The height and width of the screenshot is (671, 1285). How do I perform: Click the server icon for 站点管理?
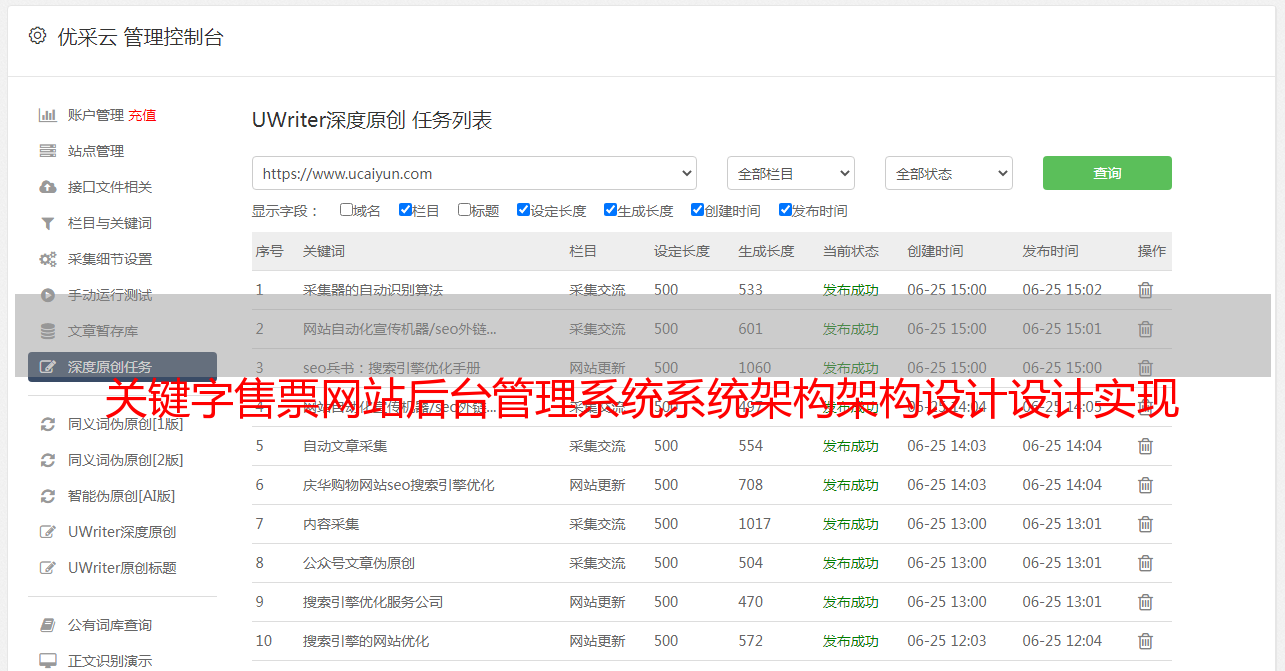pyautogui.click(x=47, y=151)
